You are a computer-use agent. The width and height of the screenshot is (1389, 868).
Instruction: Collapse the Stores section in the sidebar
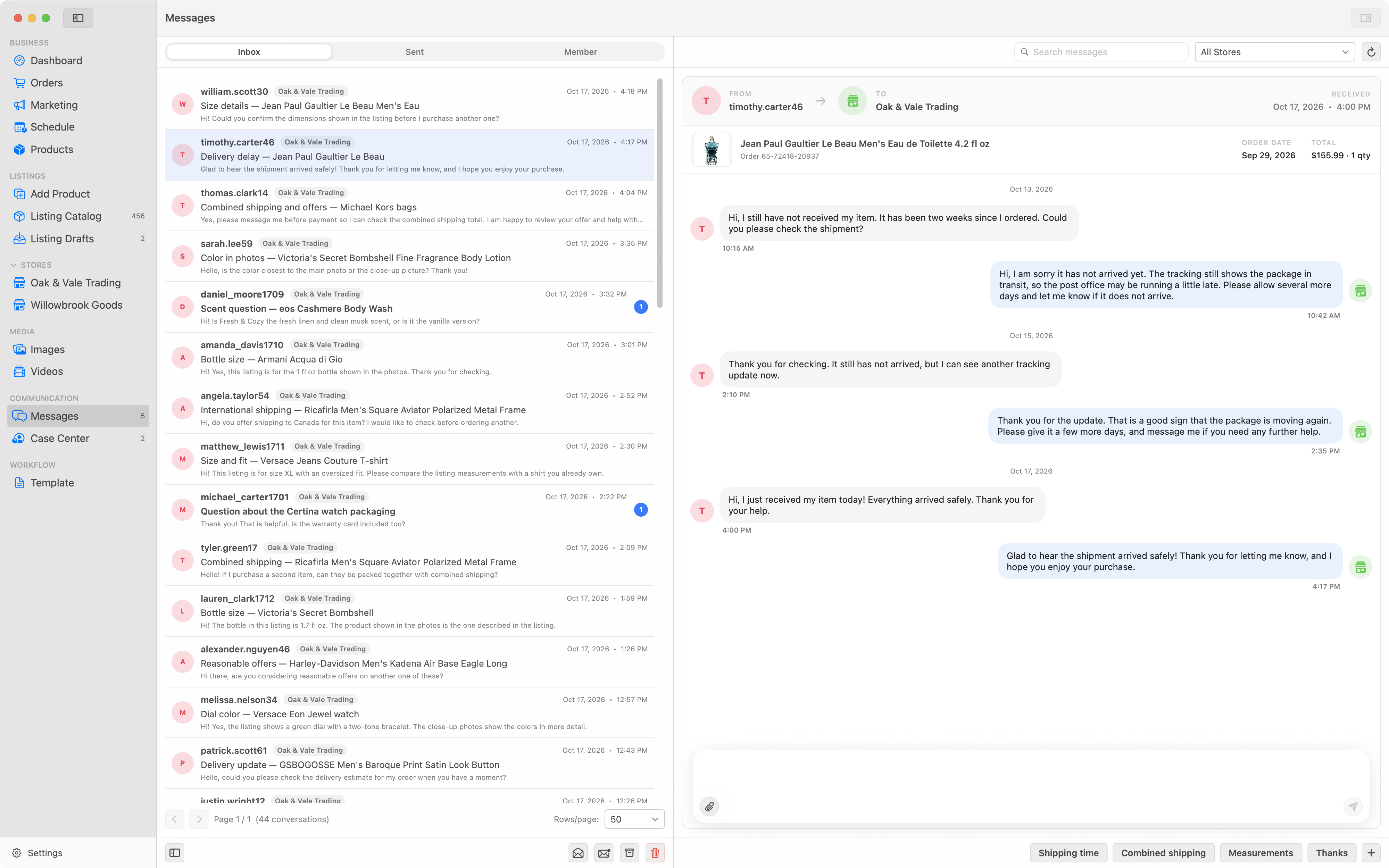point(13,265)
